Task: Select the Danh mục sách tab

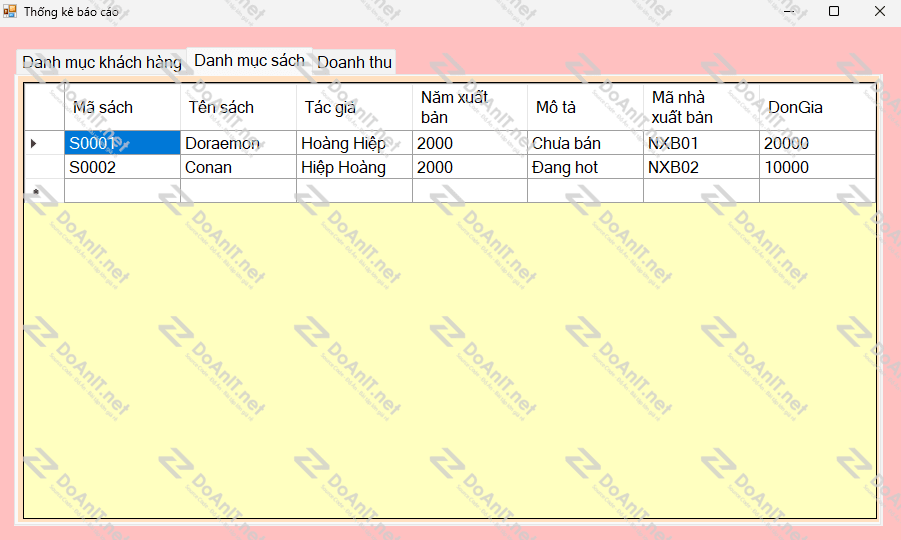Action: coord(249,60)
